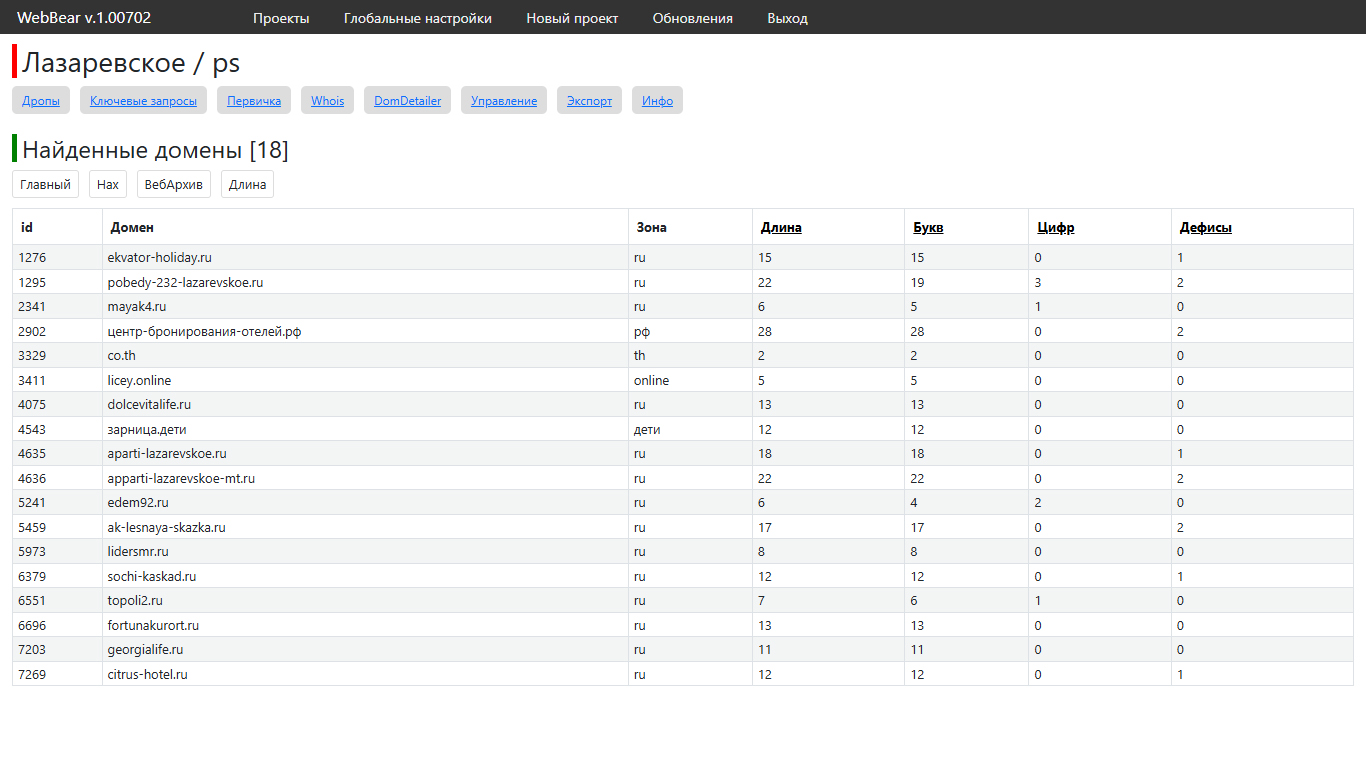The height and width of the screenshot is (768, 1366).
Task: Open Глобальные настройки in top navigation
Action: [417, 18]
